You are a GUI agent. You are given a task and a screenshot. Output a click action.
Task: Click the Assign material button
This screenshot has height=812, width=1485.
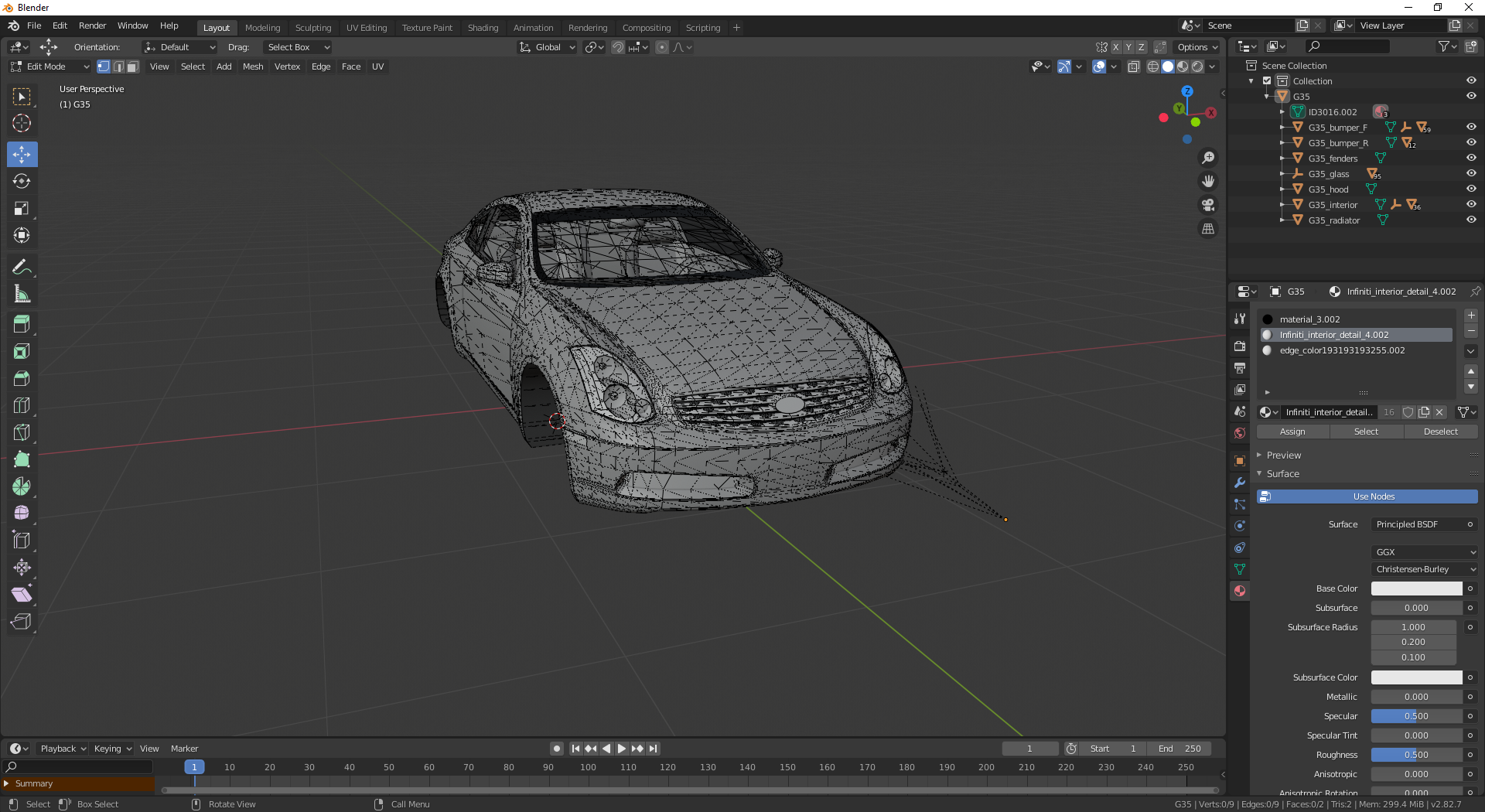coord(1292,432)
